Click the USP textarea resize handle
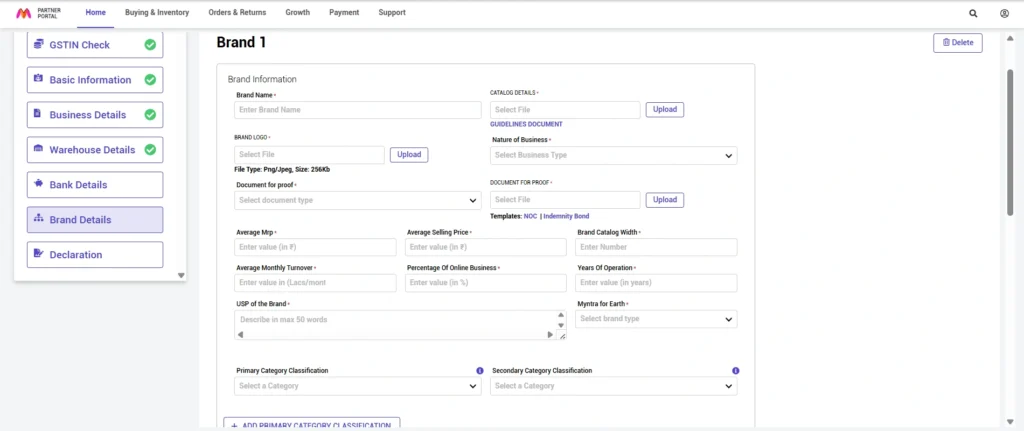The image size is (1024, 431). coord(562,335)
